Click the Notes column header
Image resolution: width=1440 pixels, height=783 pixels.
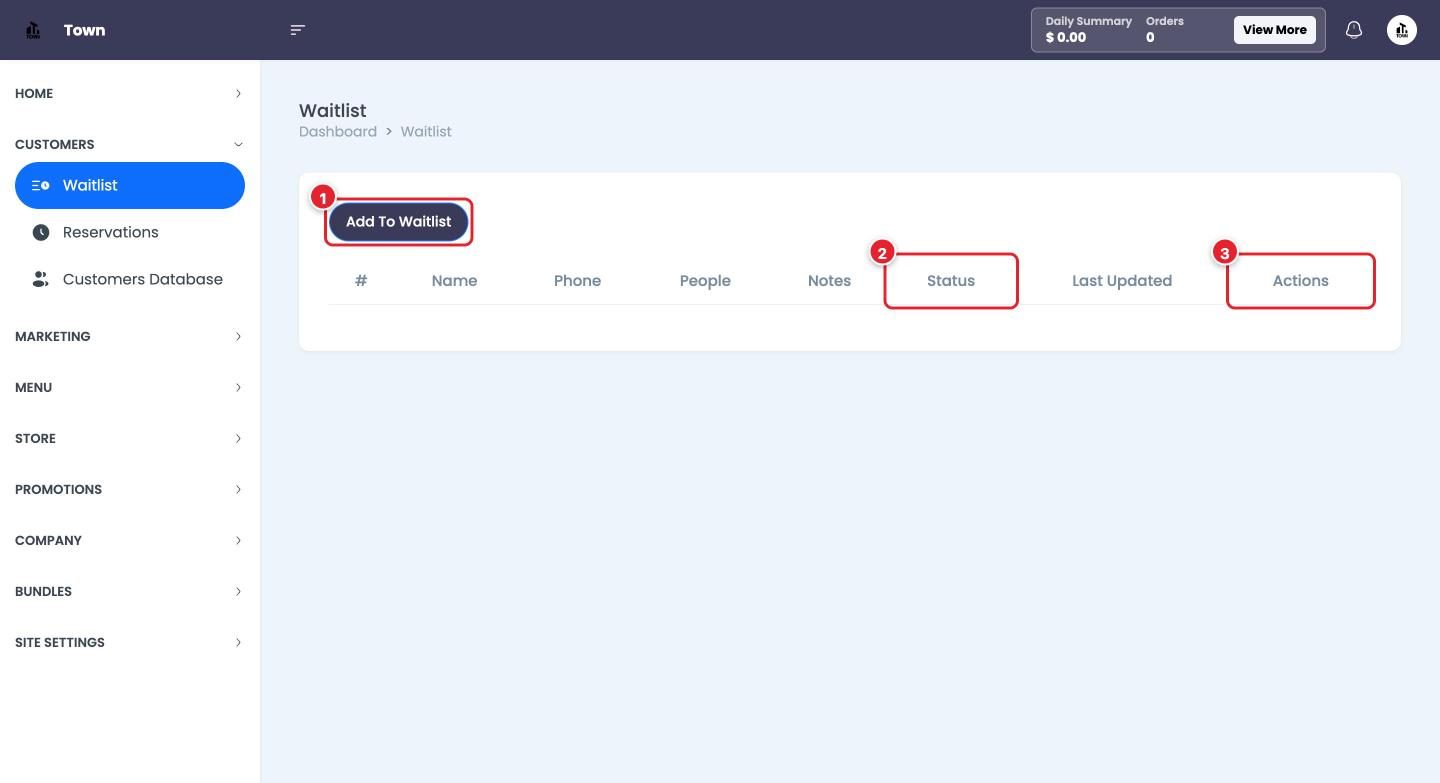(x=829, y=281)
